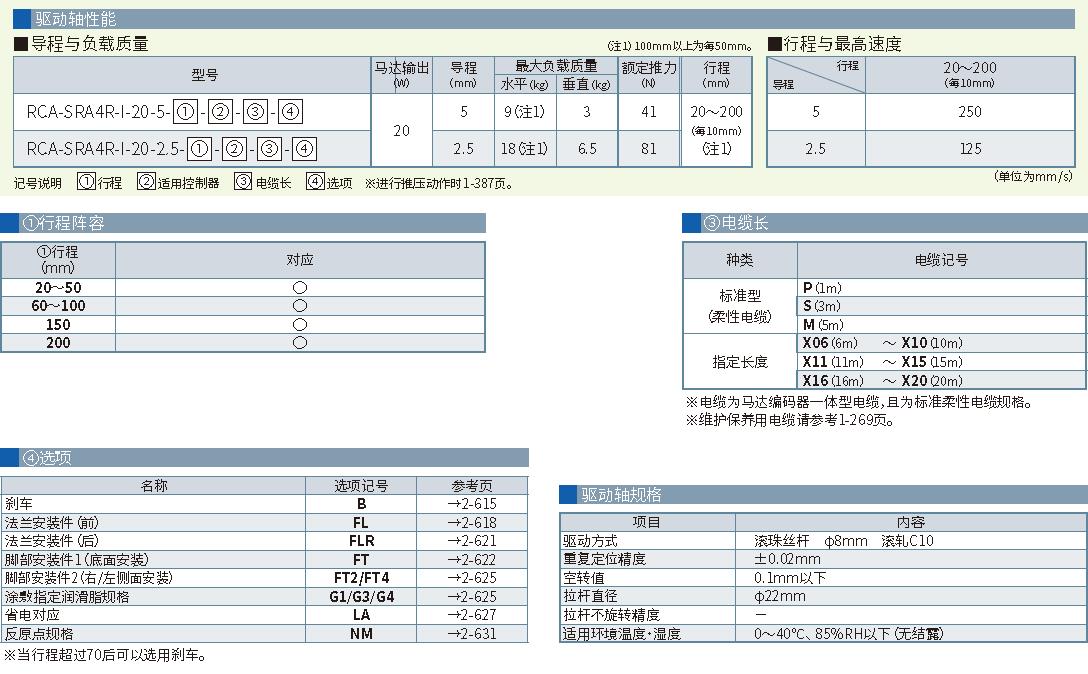Click the legend symbol ③ 电缆长
The width and height of the screenshot is (1088, 674).
262,183
